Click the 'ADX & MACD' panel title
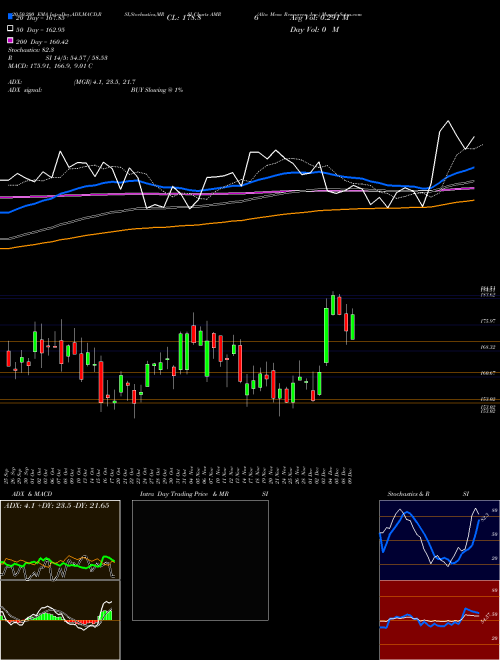Screen dimensions: 500x660 click(x=32, y=494)
